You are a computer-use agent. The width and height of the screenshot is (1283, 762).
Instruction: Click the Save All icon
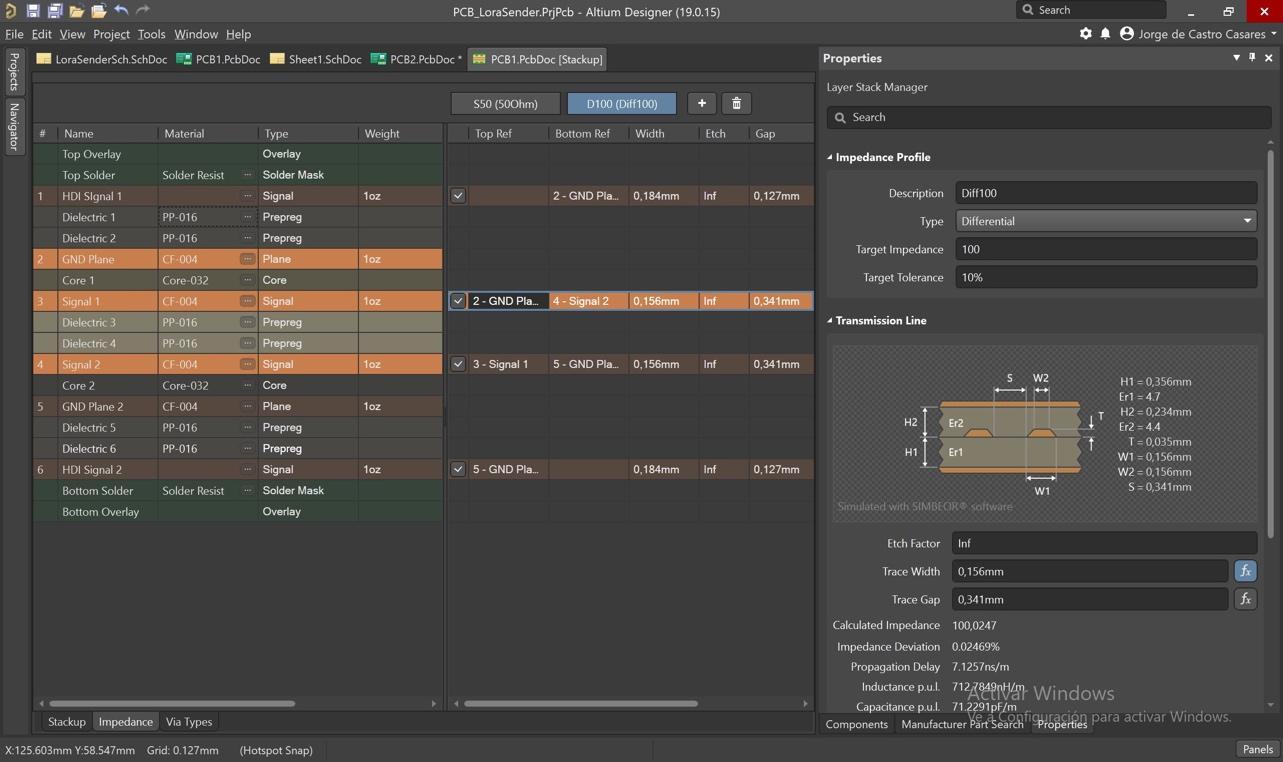click(x=54, y=11)
